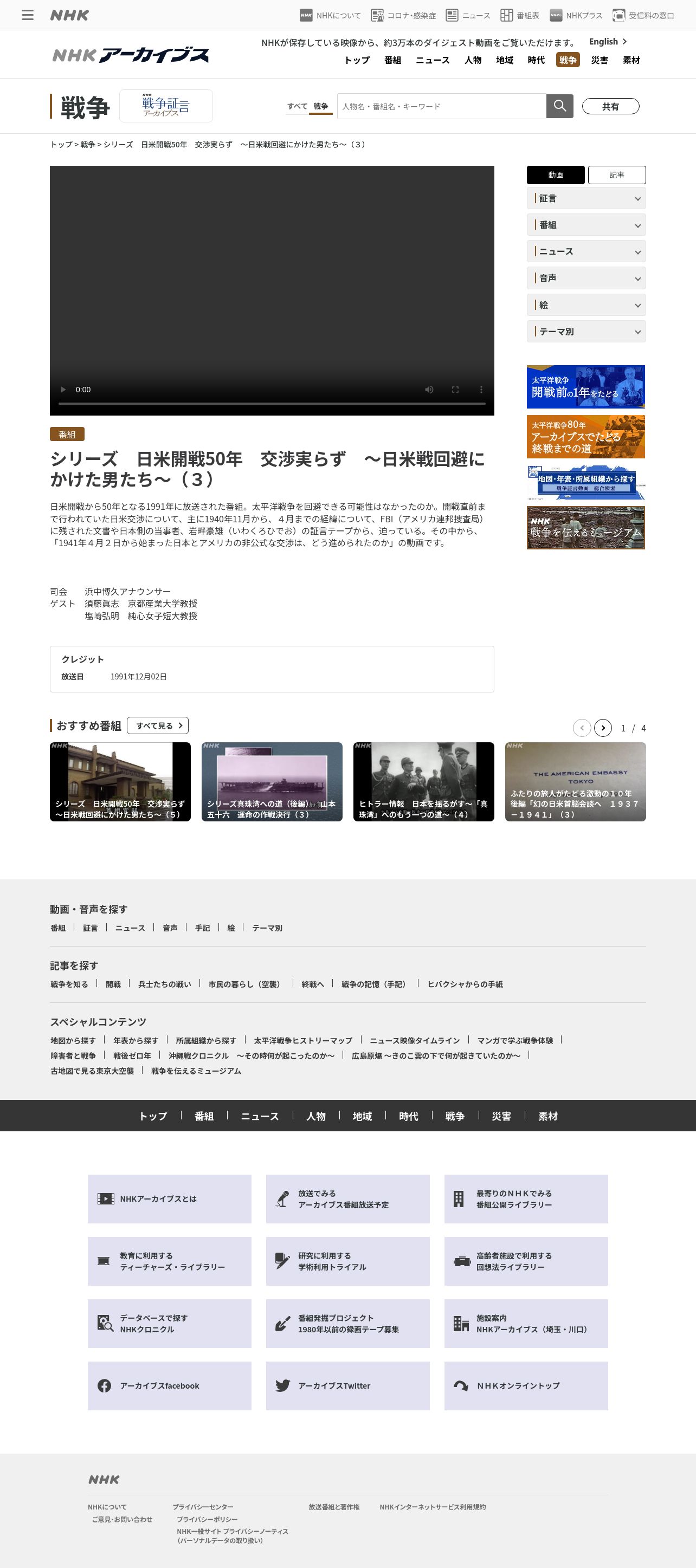
Task: Open the video player more options menu
Action: click(481, 390)
